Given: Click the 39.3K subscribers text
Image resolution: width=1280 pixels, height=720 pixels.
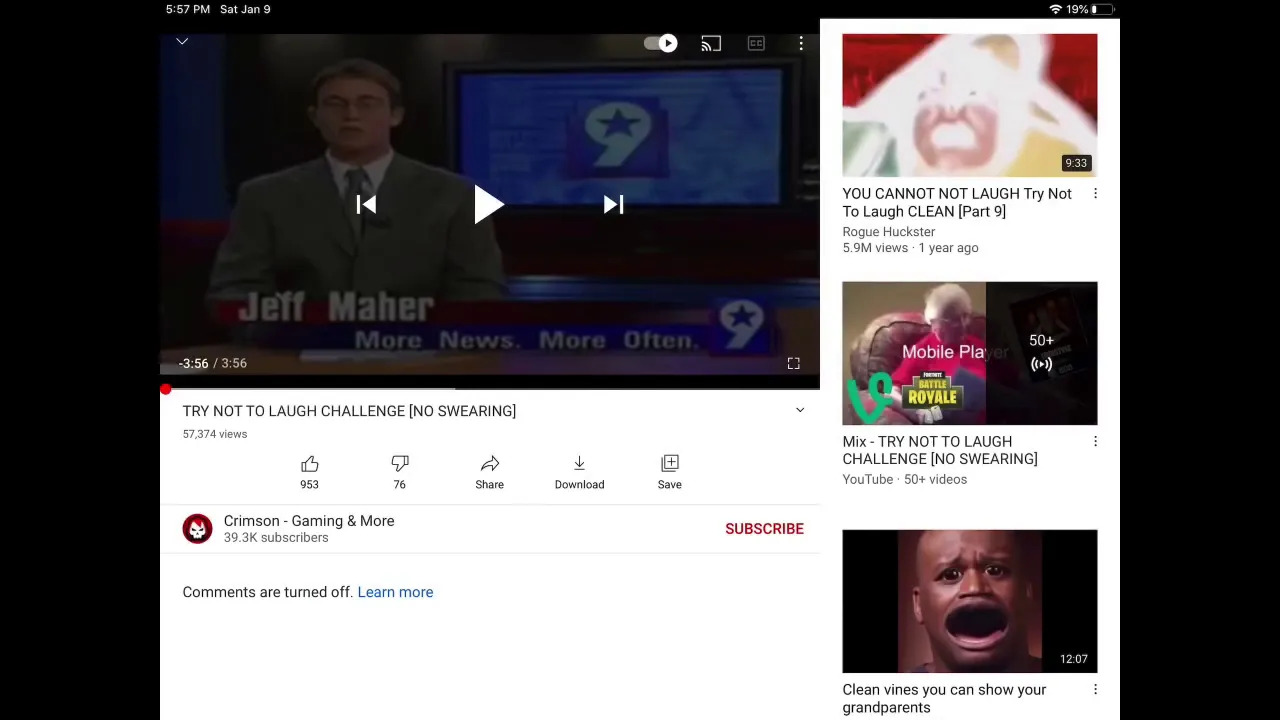Looking at the screenshot, I should coord(276,538).
